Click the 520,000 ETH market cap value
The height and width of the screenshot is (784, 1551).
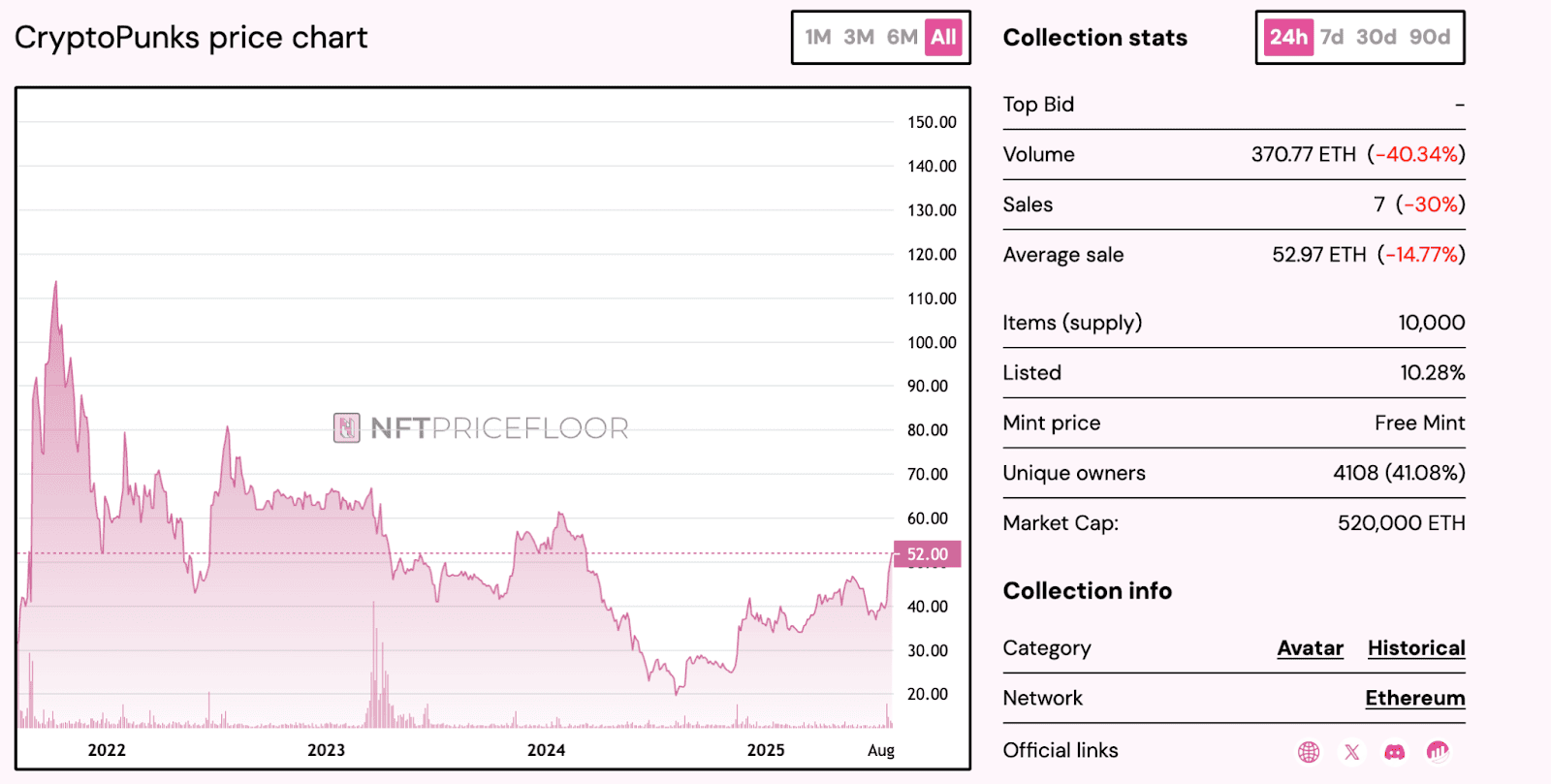coord(1402,523)
